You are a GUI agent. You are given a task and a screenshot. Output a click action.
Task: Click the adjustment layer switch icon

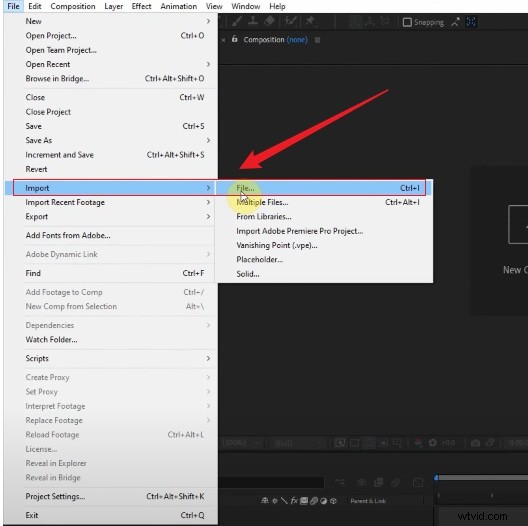[324, 501]
